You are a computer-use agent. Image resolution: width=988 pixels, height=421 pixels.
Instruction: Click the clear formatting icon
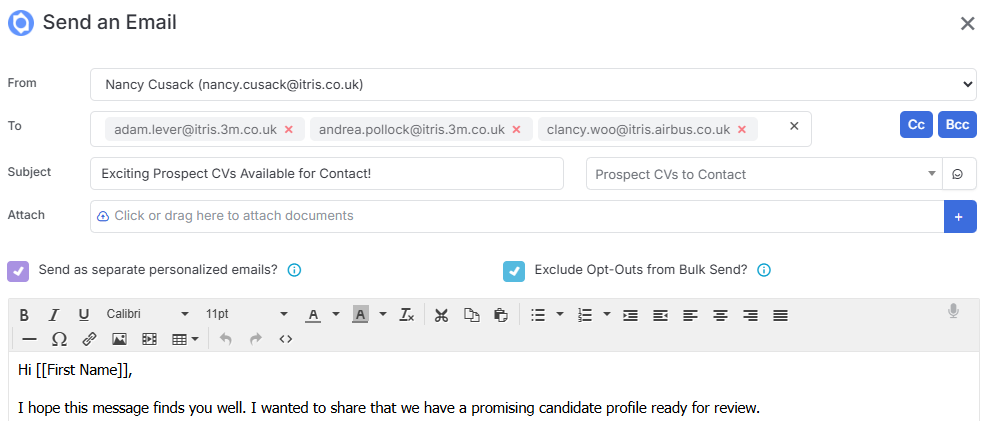coord(407,314)
